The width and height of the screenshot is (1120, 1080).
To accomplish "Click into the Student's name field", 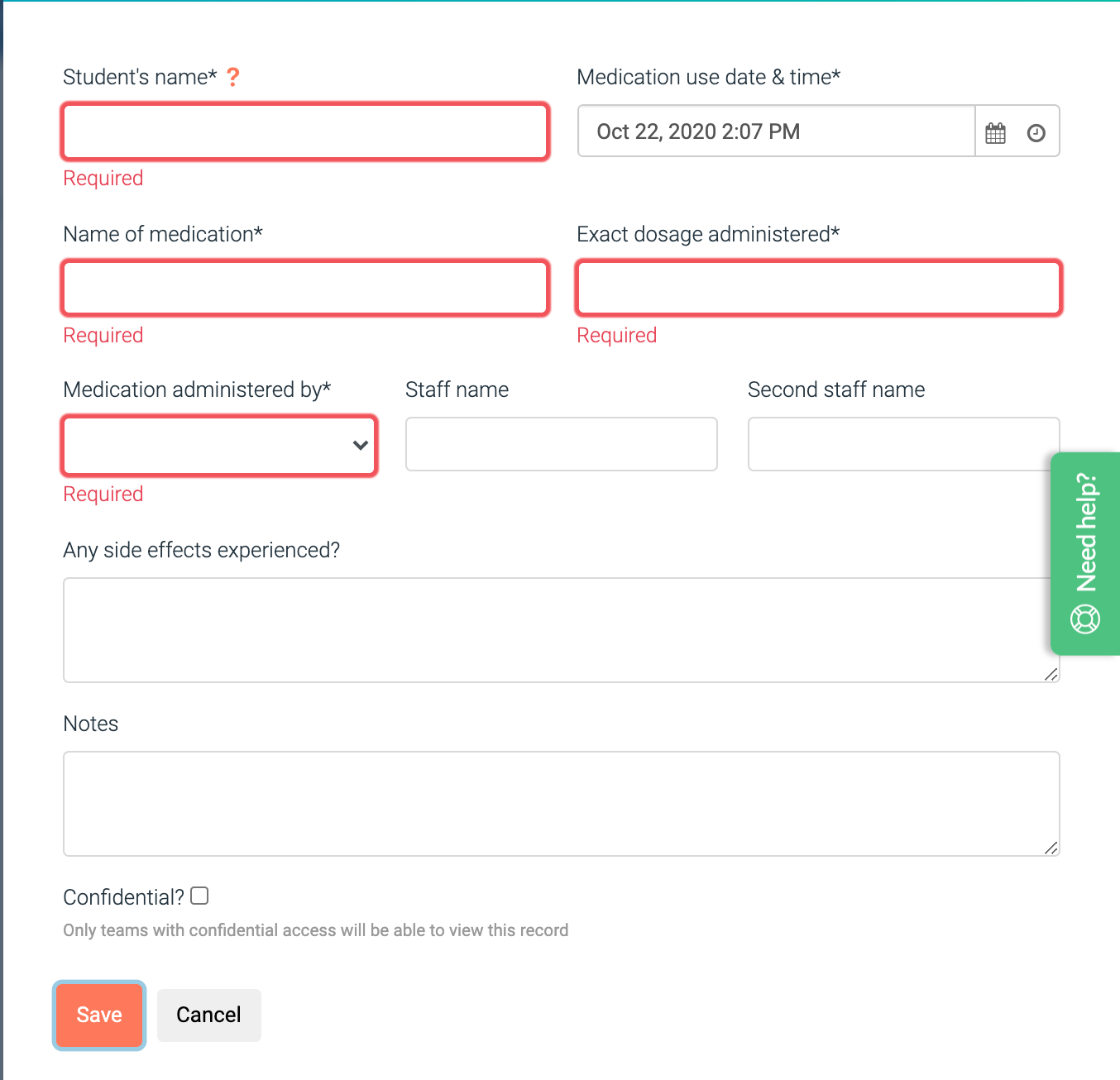I will click(x=305, y=131).
